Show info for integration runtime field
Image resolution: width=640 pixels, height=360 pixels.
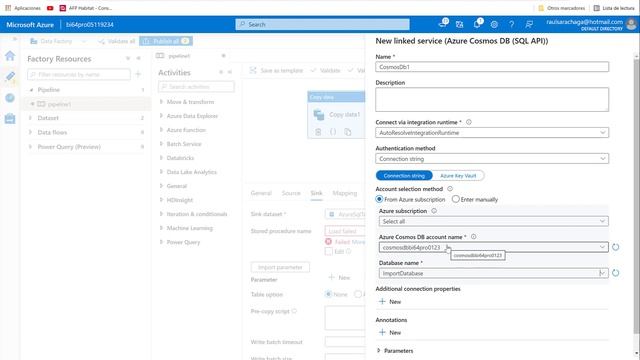point(469,122)
